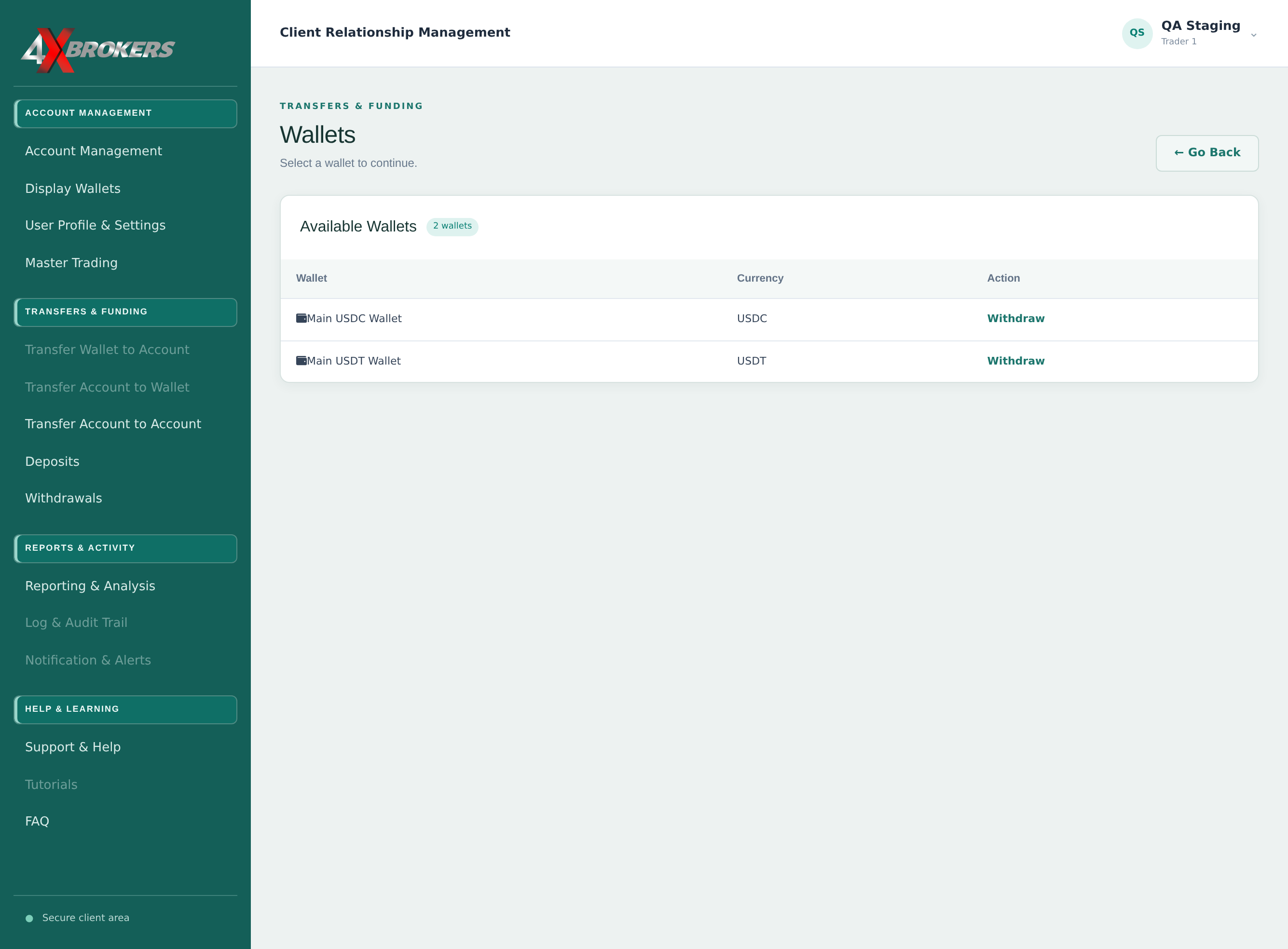
Task: Click the 'Secure client area' text
Action: click(x=86, y=918)
